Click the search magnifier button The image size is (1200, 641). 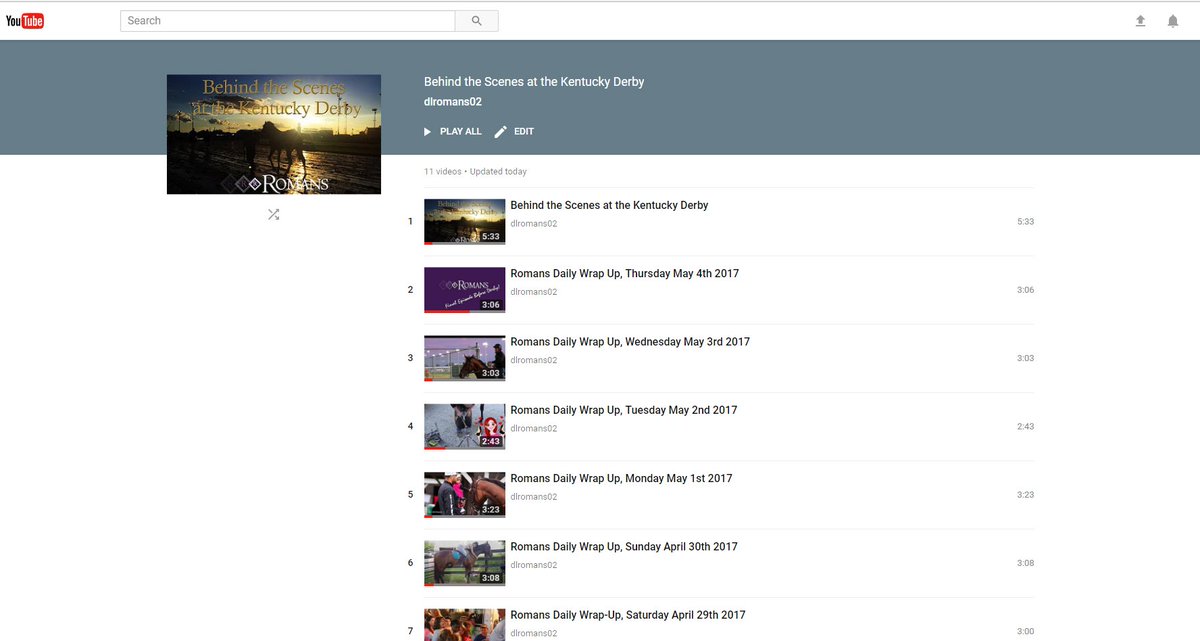click(477, 20)
